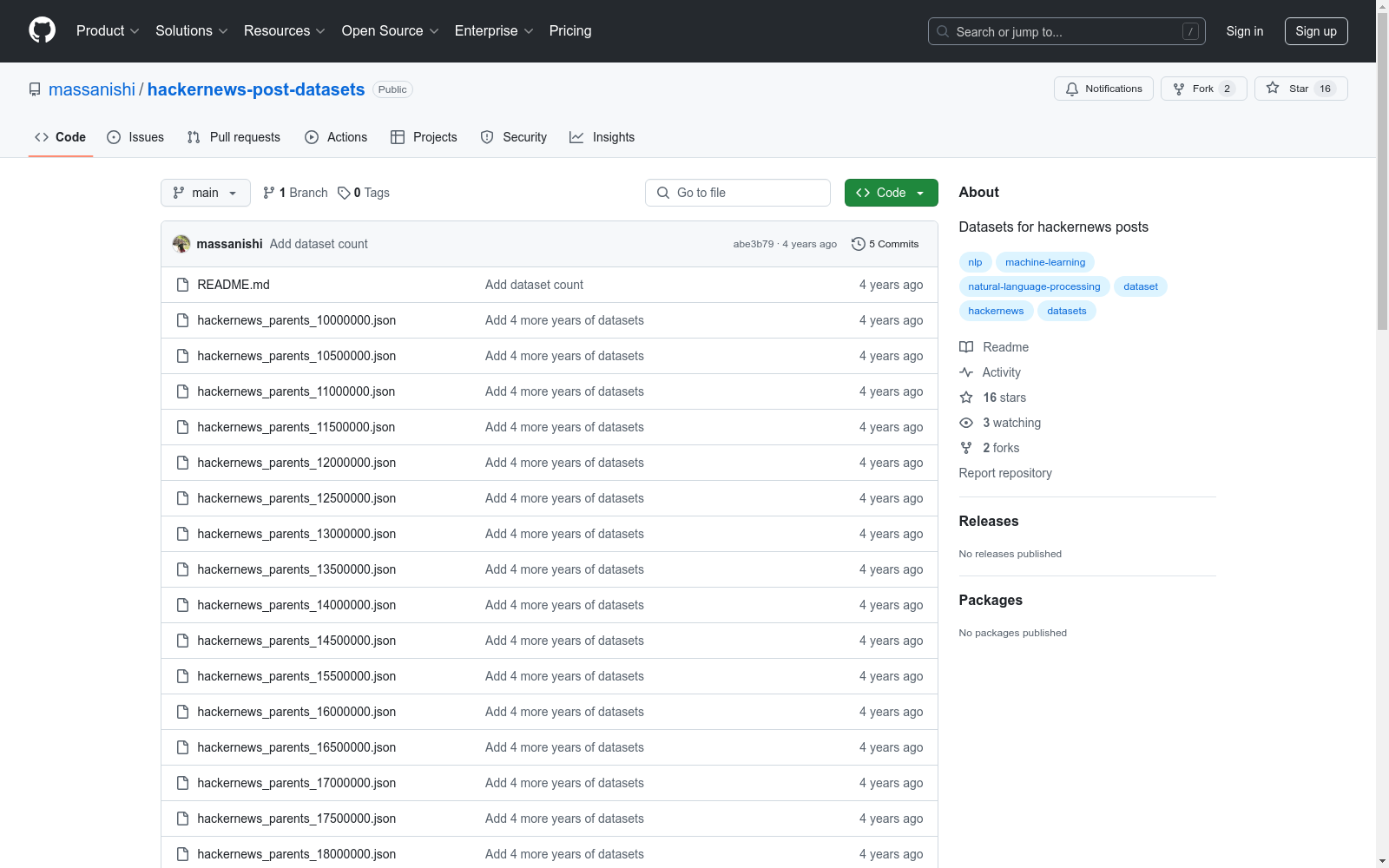View the 5 Commits history link
Viewport: 1389px width, 868px height.
885,244
